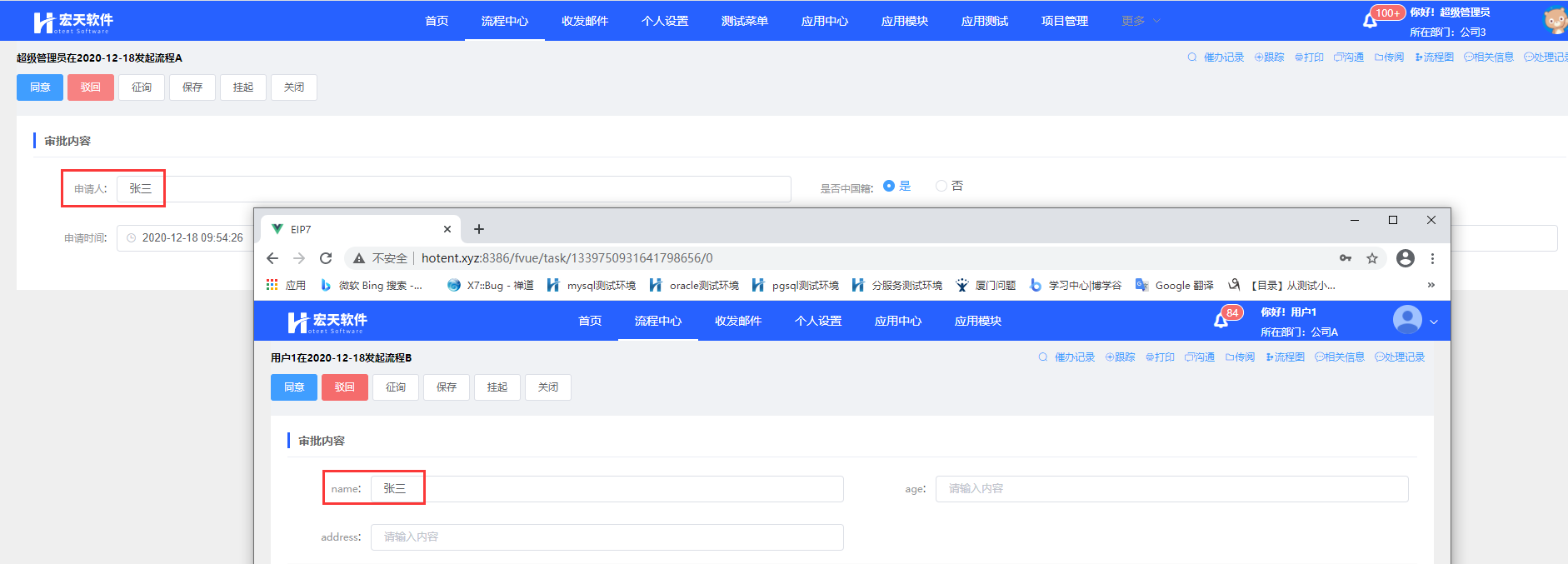
Task: Open 催办记录 in front window
Action: pos(1066,357)
